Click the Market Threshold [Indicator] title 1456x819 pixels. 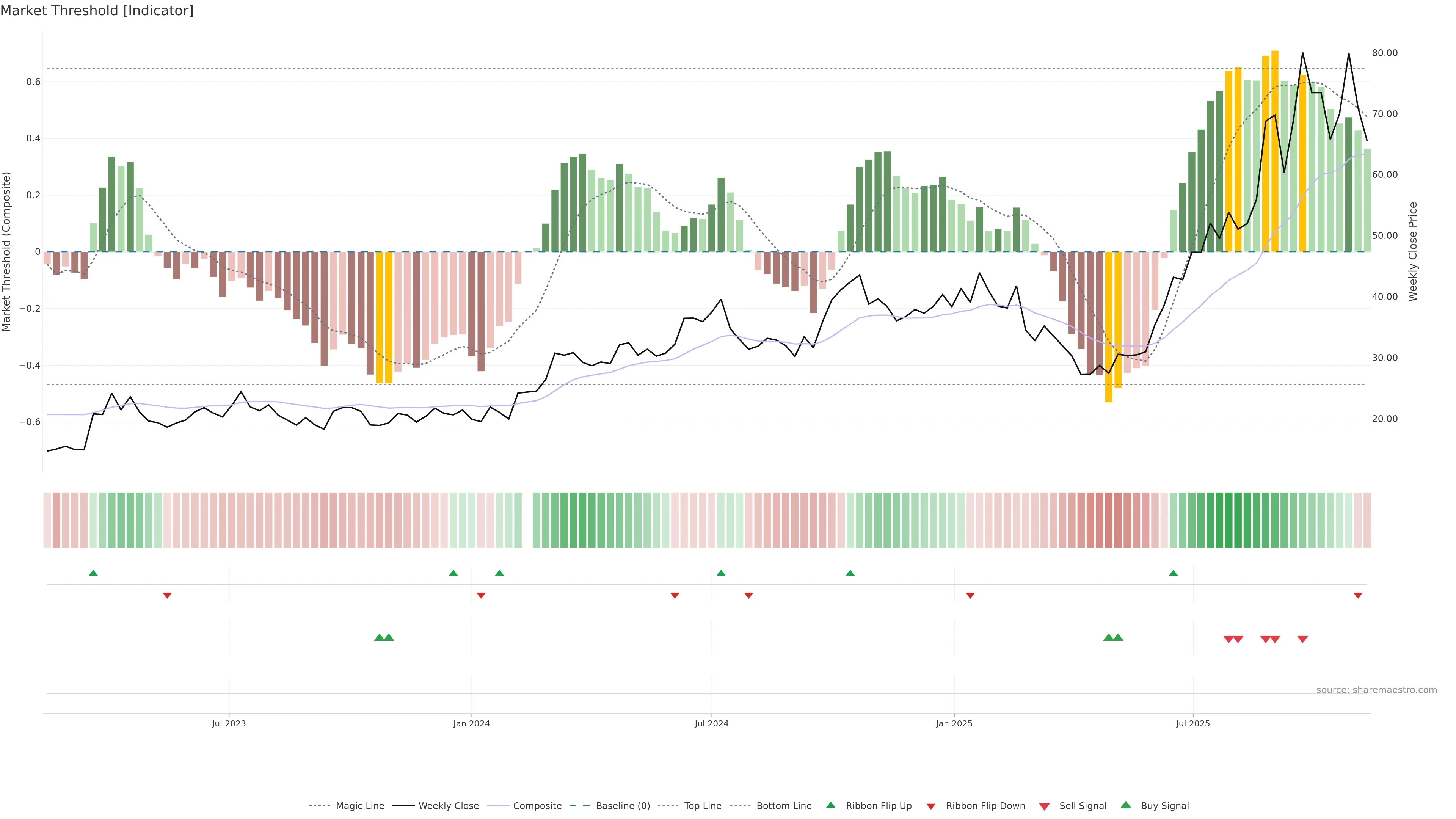97,11
